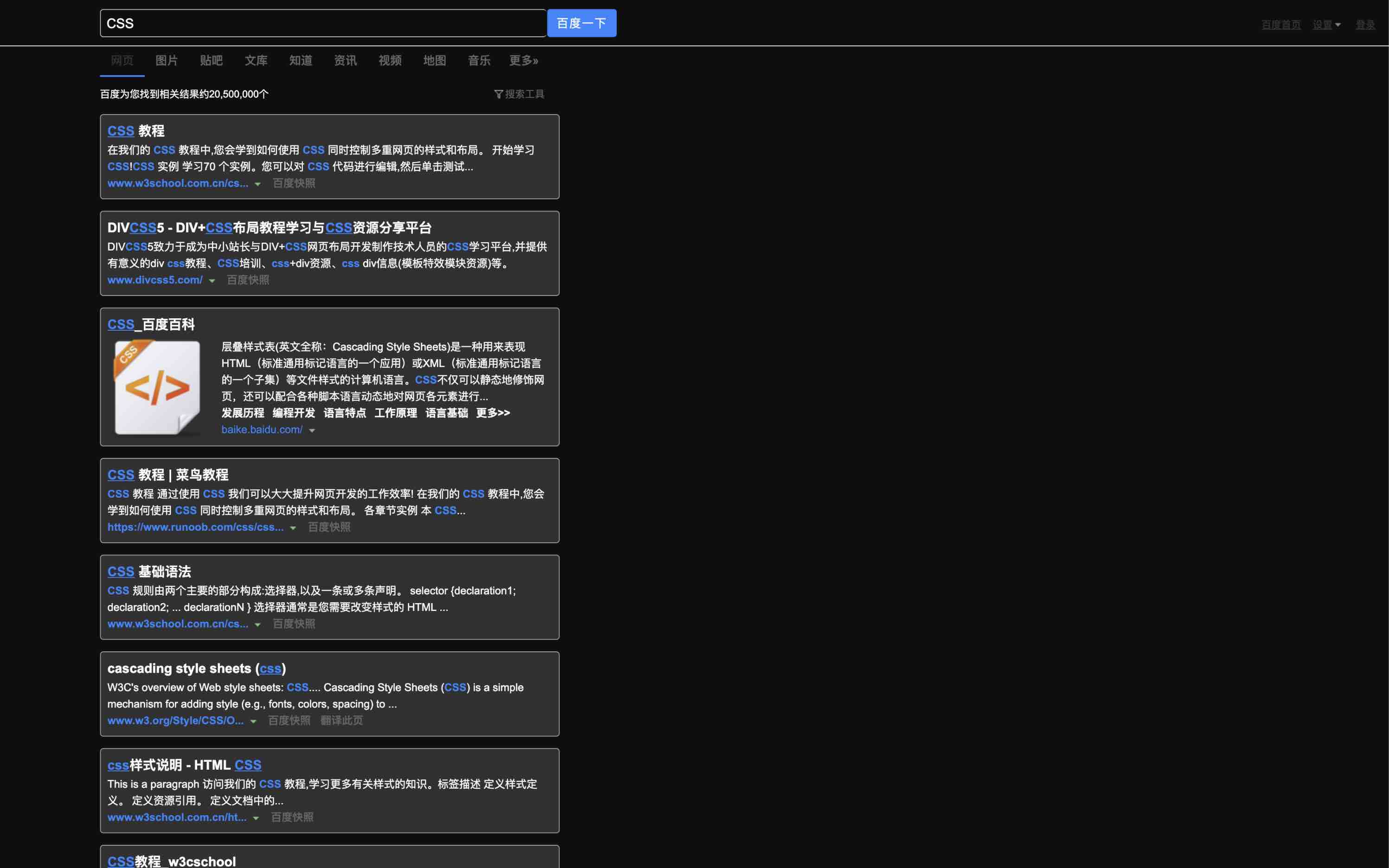Visit the www.w3school.com.cn/ht... URL
This screenshot has width=1389, height=868.
coord(177,817)
